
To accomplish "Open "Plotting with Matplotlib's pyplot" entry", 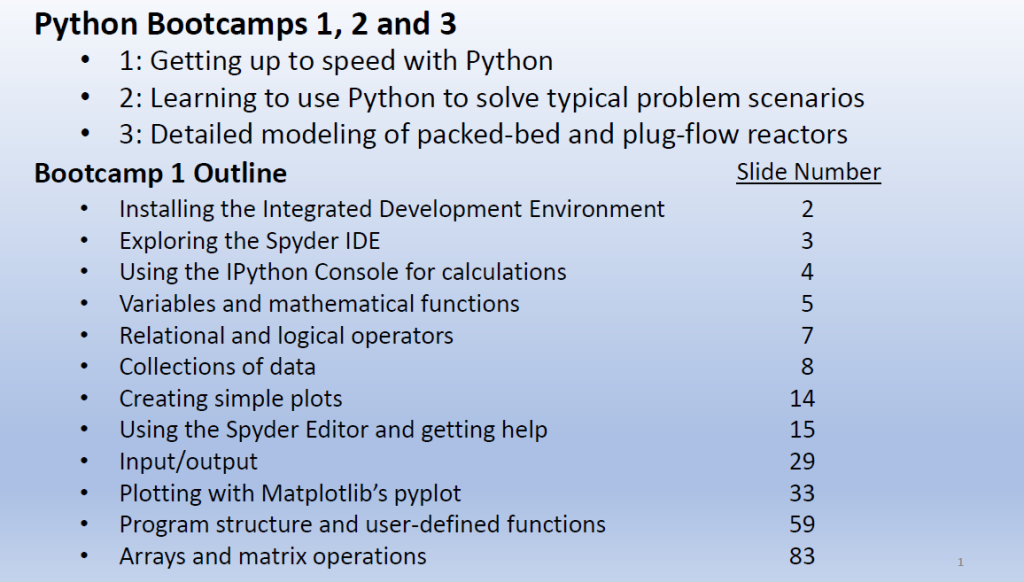I will (x=290, y=493).
